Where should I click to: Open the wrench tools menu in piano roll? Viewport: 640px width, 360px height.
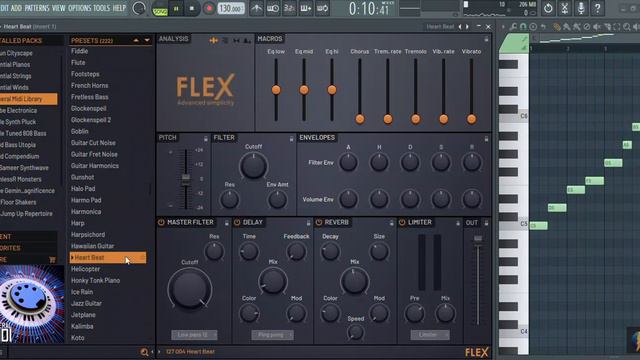click(513, 27)
